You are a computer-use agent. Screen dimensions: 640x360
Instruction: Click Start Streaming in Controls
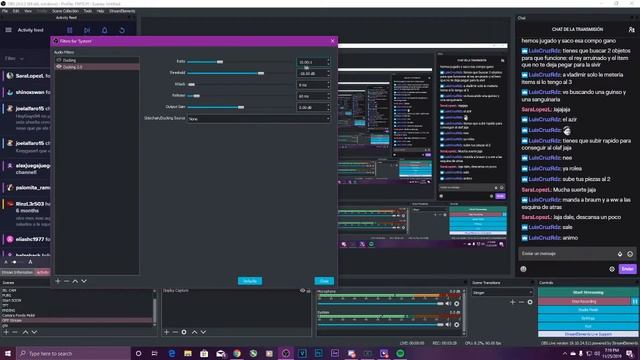pyautogui.click(x=588, y=292)
